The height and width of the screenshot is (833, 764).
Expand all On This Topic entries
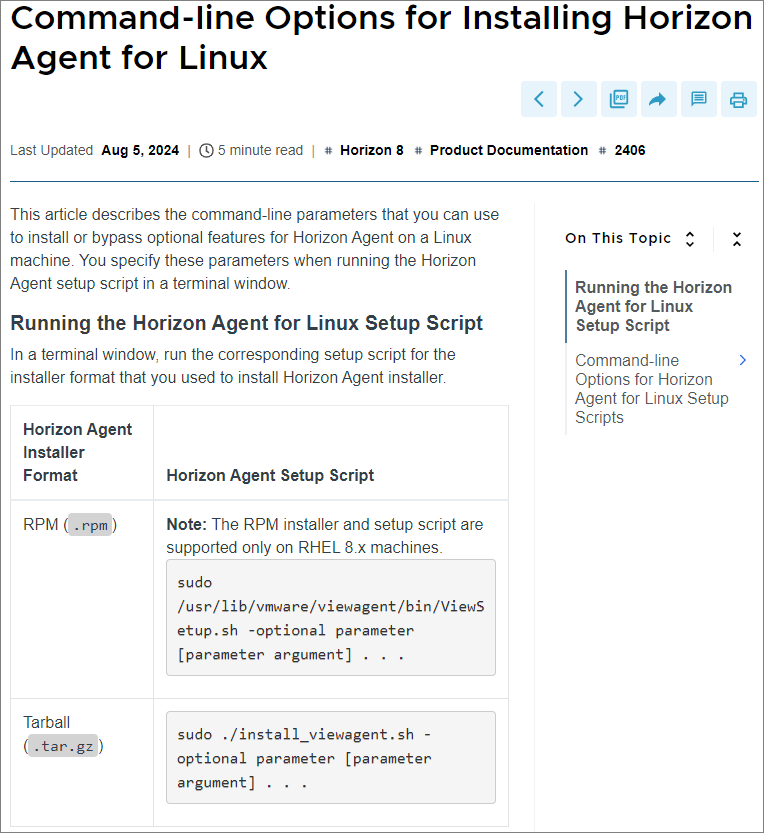pos(690,239)
